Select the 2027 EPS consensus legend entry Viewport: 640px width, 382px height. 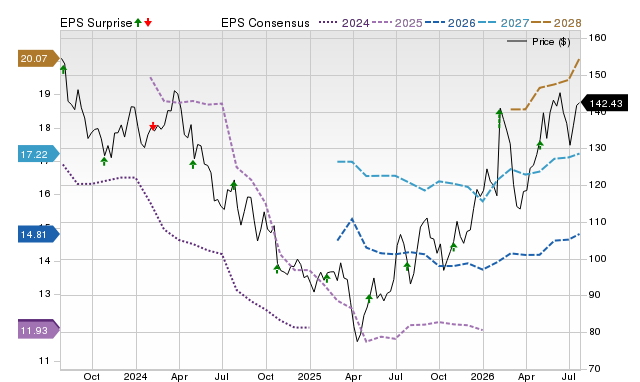(503, 23)
